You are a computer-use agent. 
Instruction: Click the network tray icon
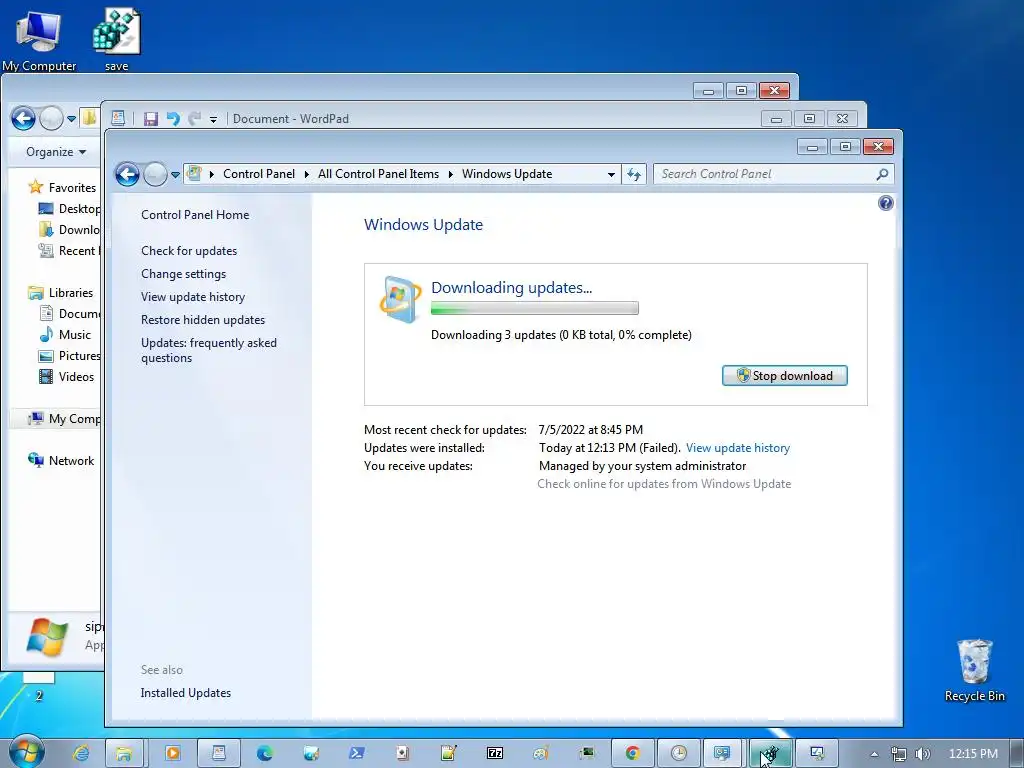point(899,754)
